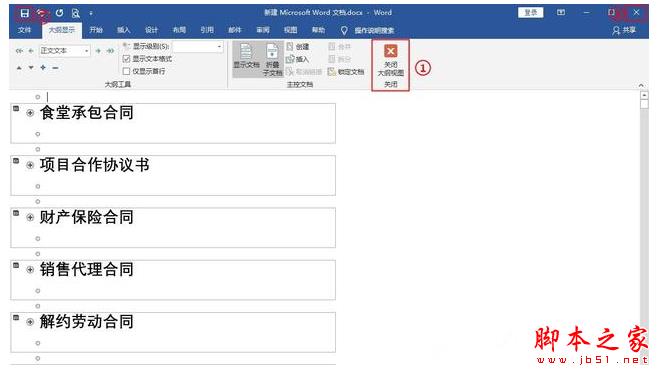Switch to the 布局 tab
Image resolution: width=660 pixels, height=371 pixels.
click(x=179, y=30)
